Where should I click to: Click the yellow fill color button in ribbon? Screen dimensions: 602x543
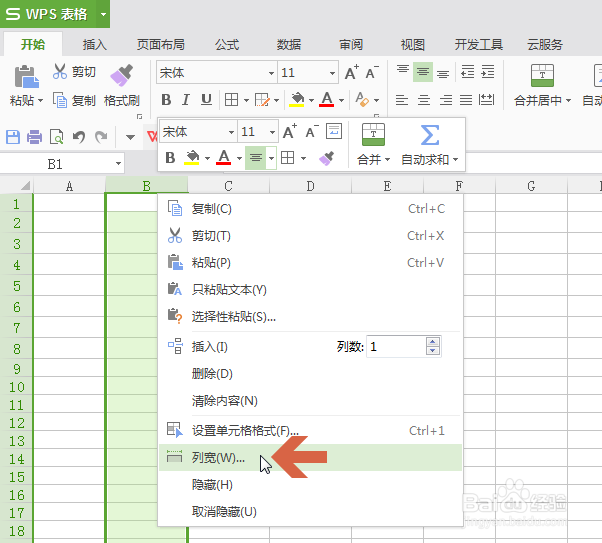click(x=297, y=100)
